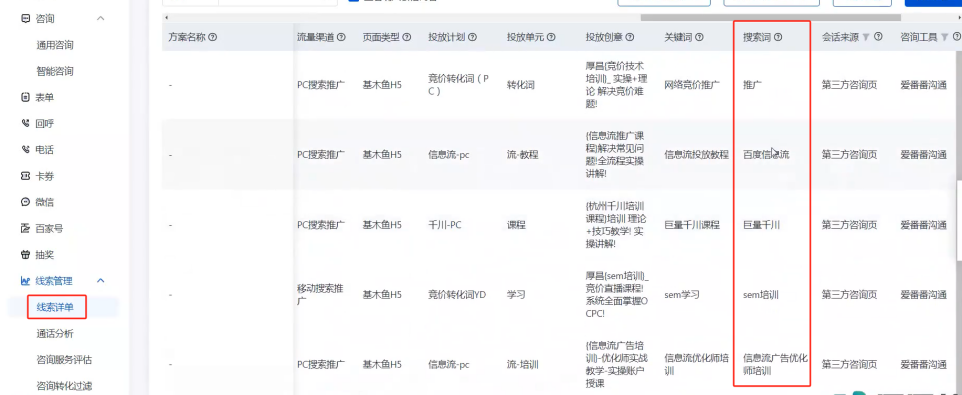Screen dimensions: 962x395
Task: Click keyword cell 信息流优化师培训
Action: coord(696,364)
